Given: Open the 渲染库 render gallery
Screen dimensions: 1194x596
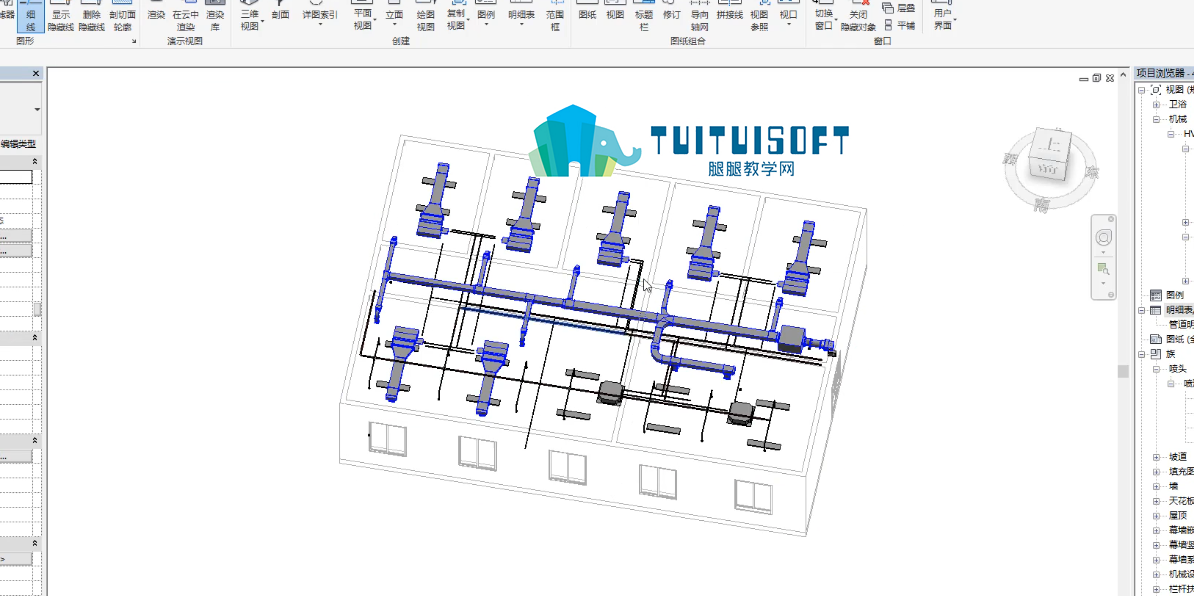Looking at the screenshot, I should (x=215, y=16).
